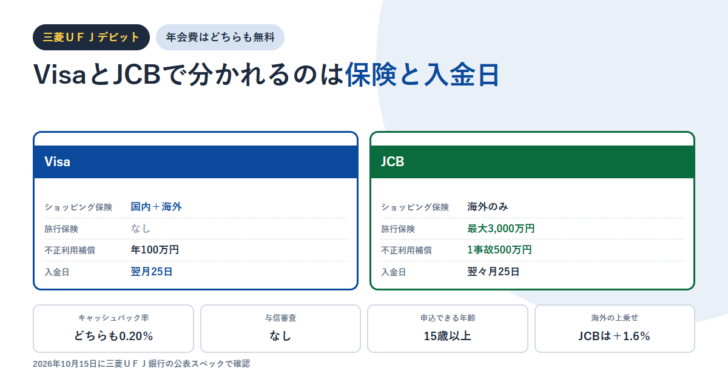The height and width of the screenshot is (382, 728).
Task: Click the ショッピング保険 label in JCB card
Action: tap(415, 207)
